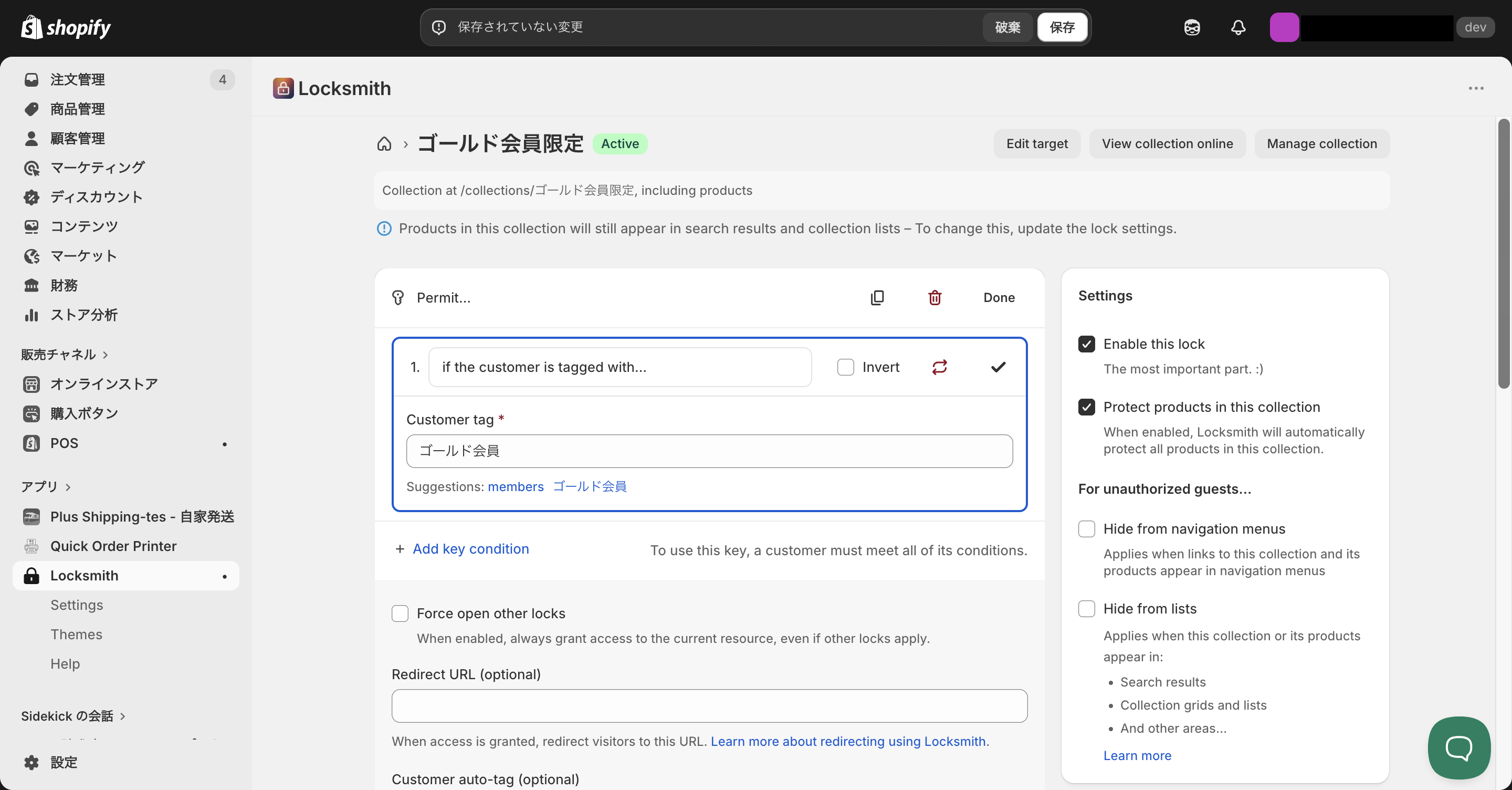The height and width of the screenshot is (790, 1512).
Task: Click the unsaved changes alert icon
Action: pyautogui.click(x=438, y=27)
